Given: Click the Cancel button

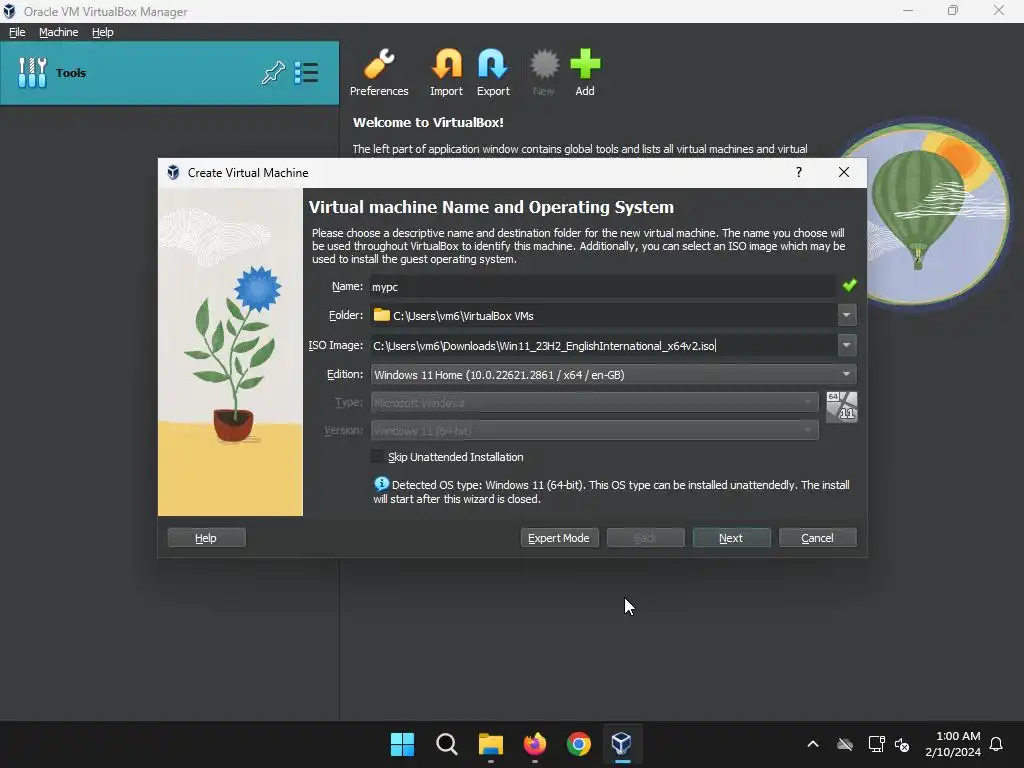Looking at the screenshot, I should coord(818,537).
